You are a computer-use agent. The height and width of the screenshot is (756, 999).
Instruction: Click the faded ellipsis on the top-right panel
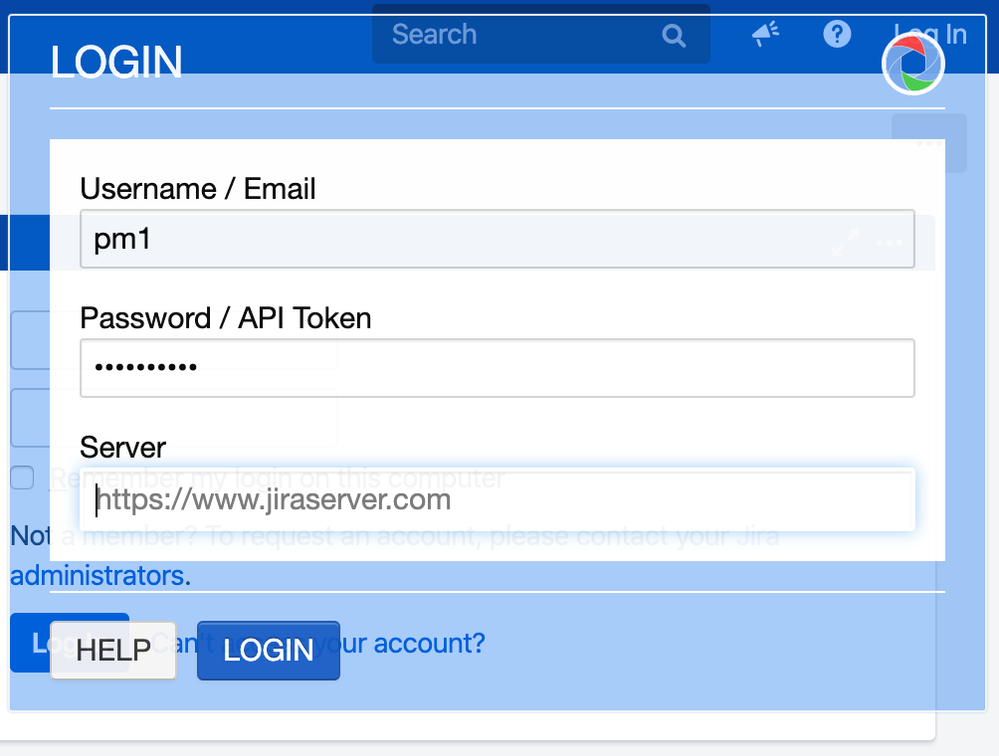(928, 142)
